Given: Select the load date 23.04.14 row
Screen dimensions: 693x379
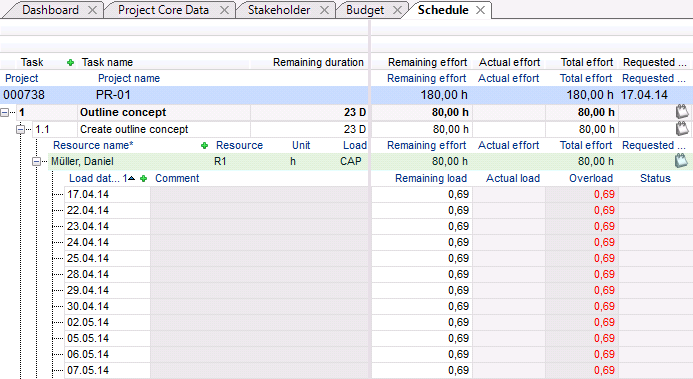Looking at the screenshot, I should click(88, 226).
